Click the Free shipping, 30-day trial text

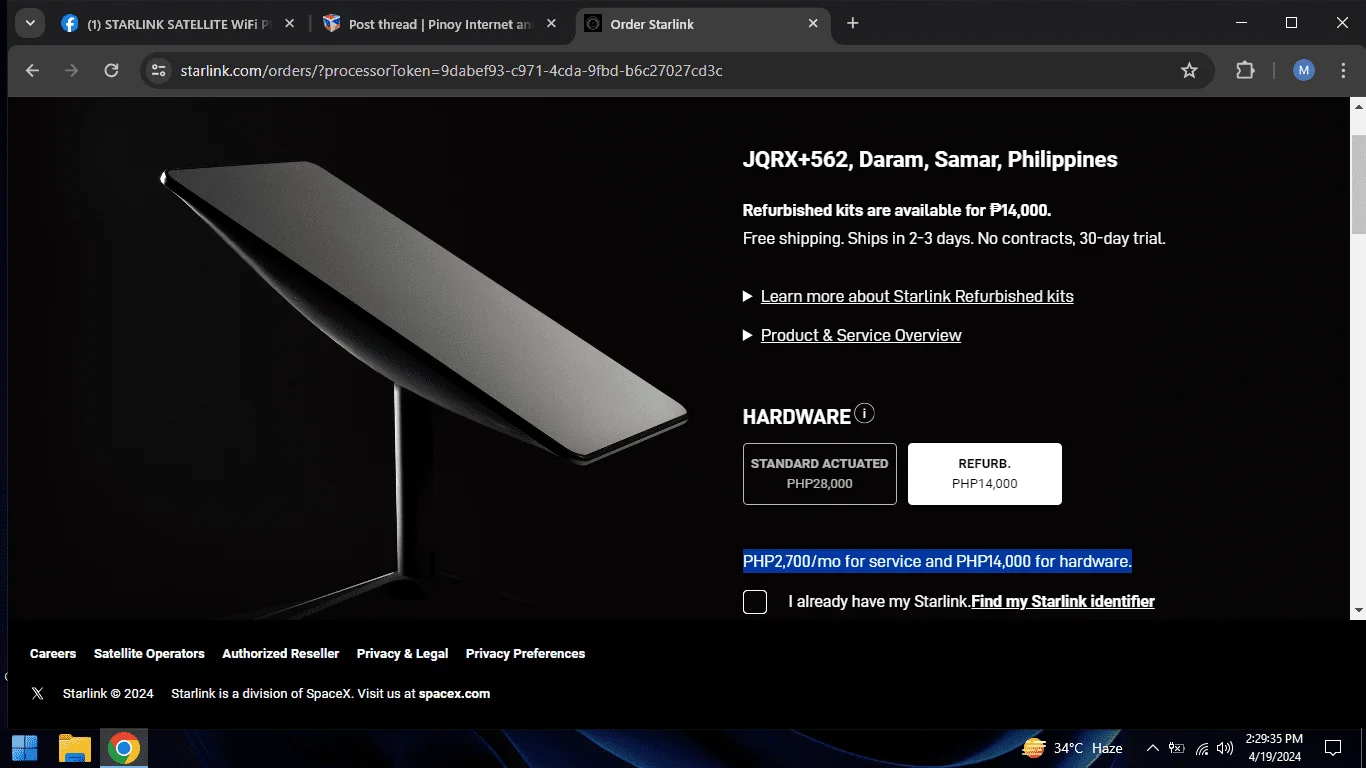[954, 238]
